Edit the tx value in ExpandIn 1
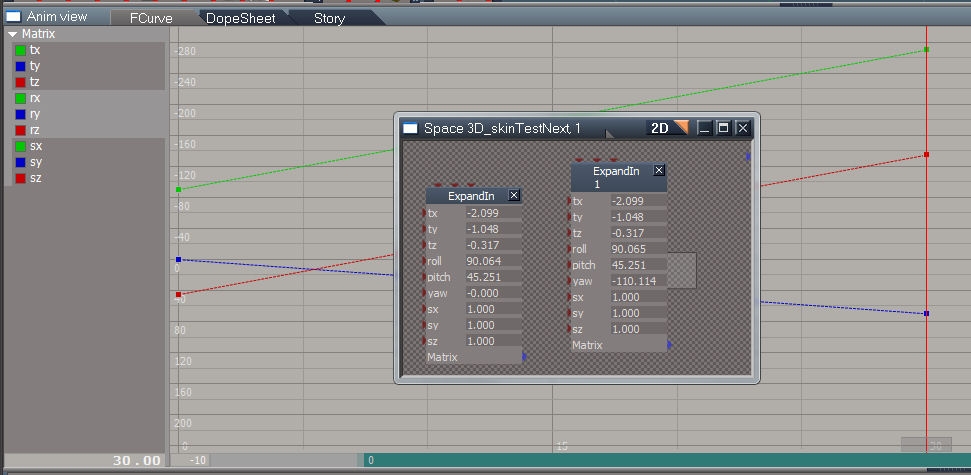 point(638,201)
